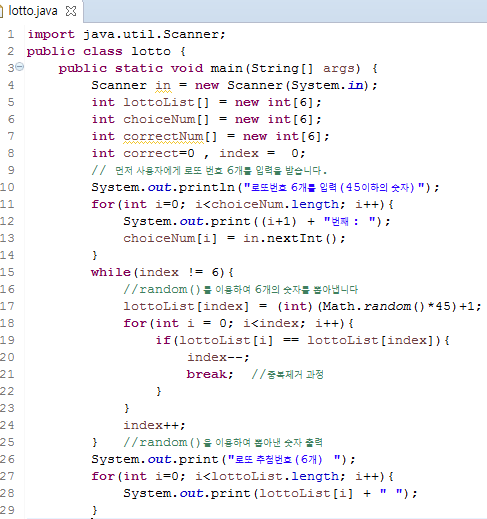Click the Korean comment on line 9
Viewport: 487px width, 519px height.
click(209, 170)
